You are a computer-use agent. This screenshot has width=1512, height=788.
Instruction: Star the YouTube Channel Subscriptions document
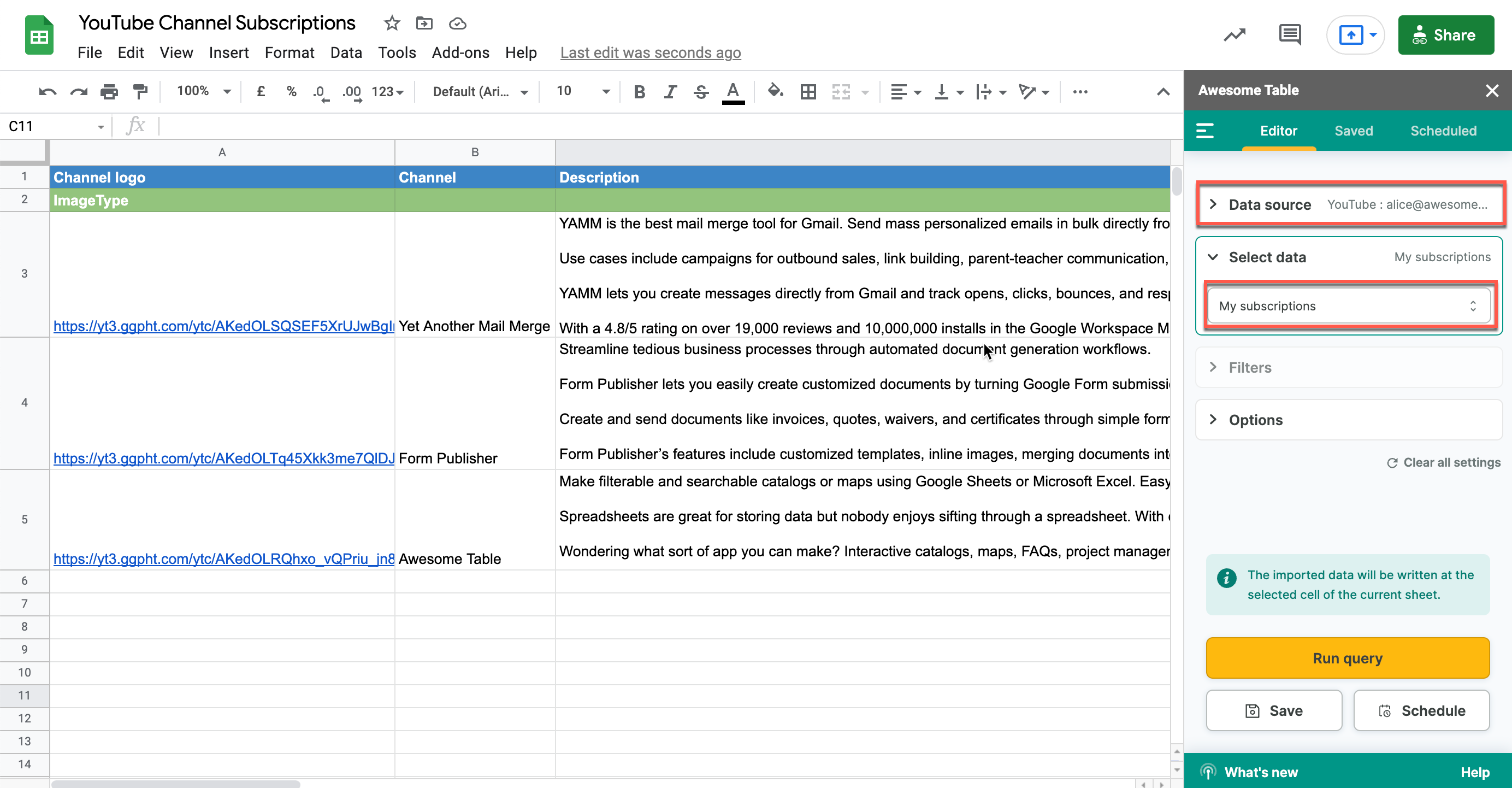[392, 23]
